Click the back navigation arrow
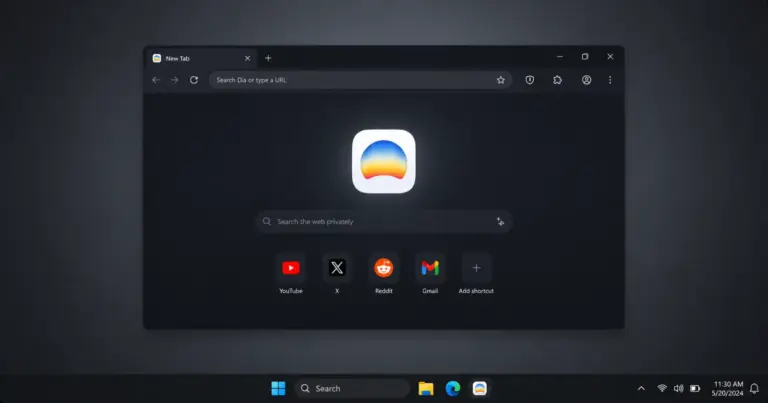The image size is (768, 403). point(156,80)
